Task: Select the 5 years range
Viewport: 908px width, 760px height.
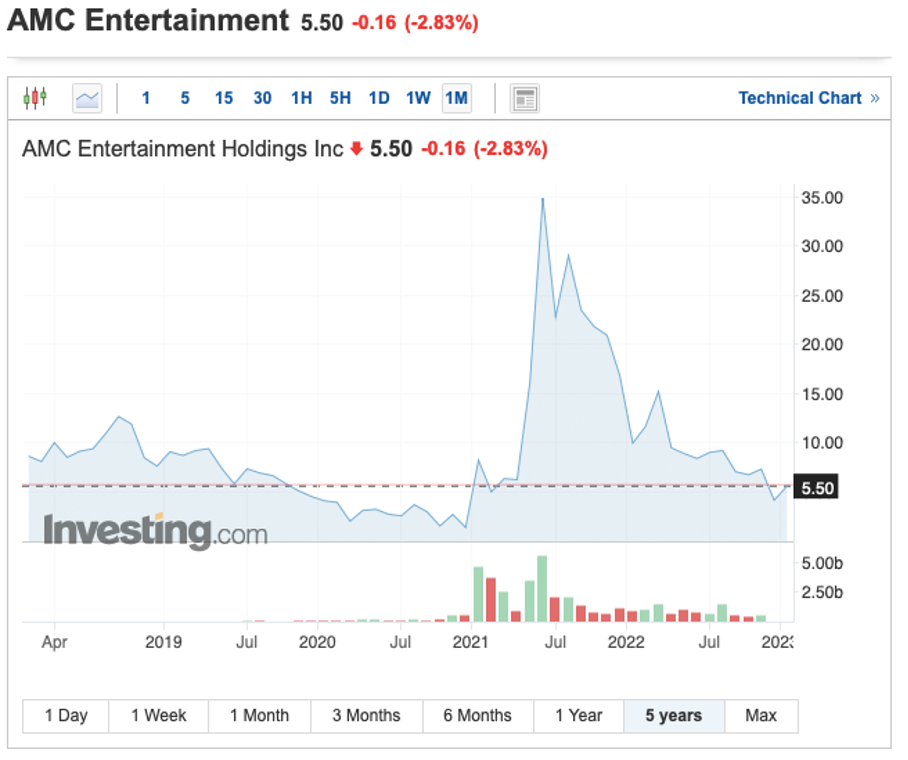Action: [673, 716]
